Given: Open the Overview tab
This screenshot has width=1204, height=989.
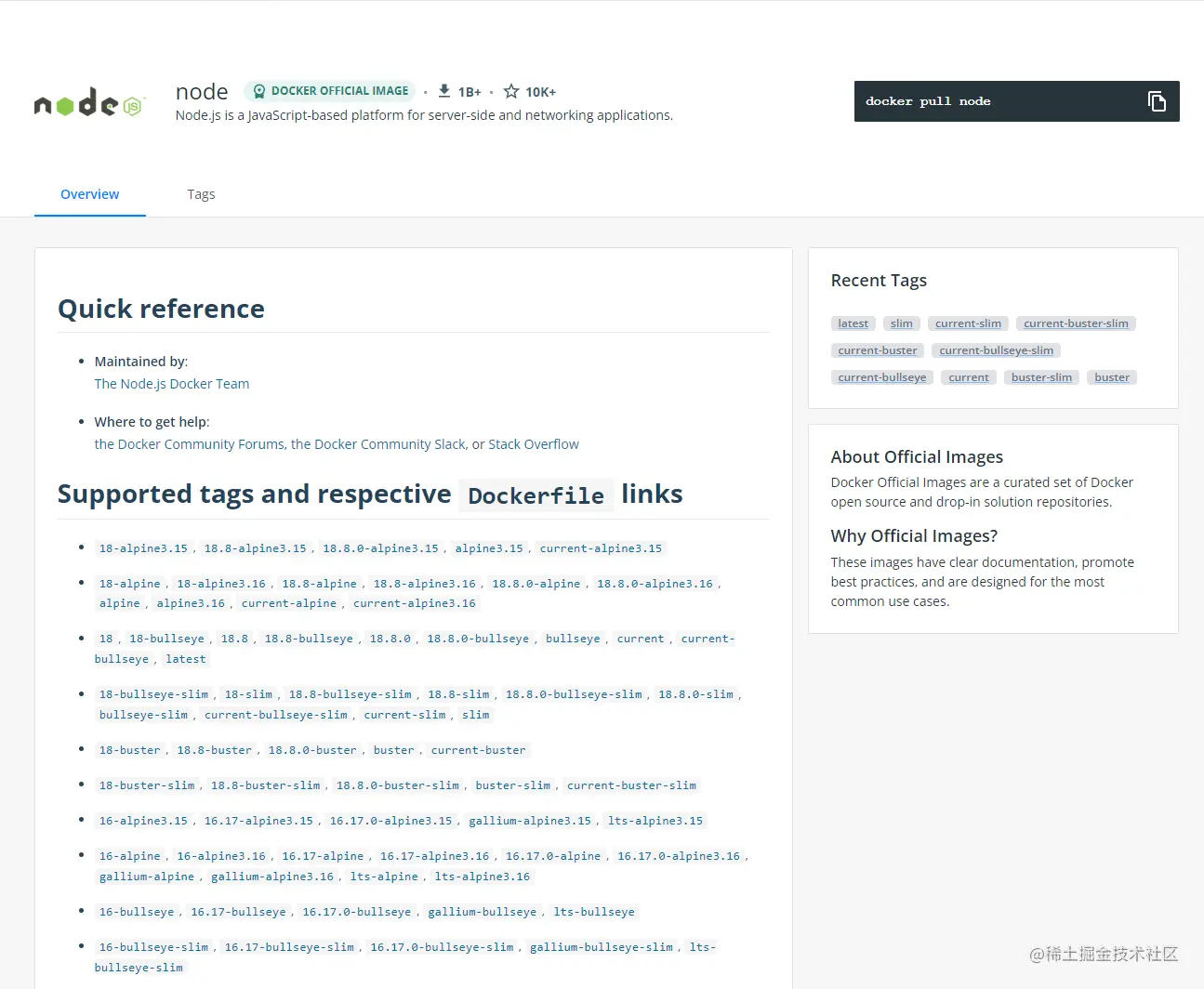Looking at the screenshot, I should coord(90,194).
